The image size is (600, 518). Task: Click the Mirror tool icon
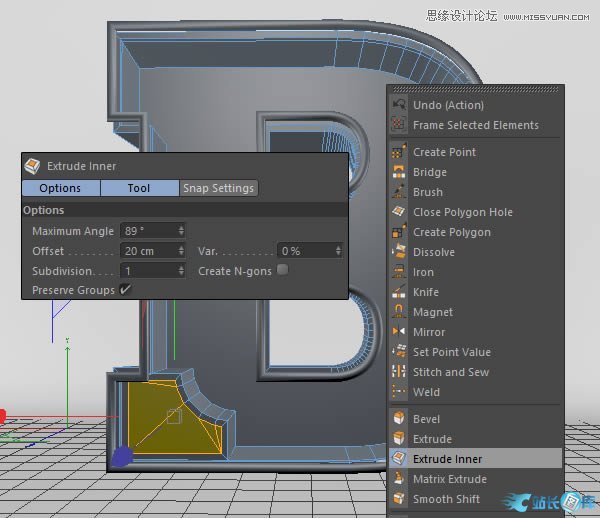click(x=399, y=332)
